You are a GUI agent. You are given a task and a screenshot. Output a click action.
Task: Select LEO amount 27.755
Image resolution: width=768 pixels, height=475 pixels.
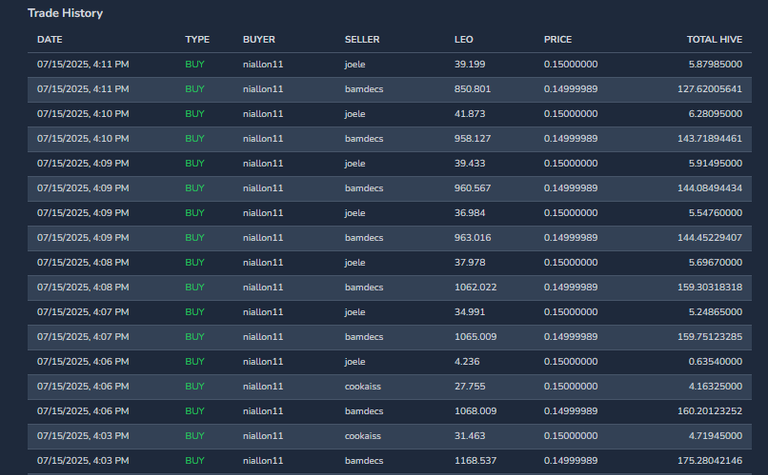pos(470,386)
